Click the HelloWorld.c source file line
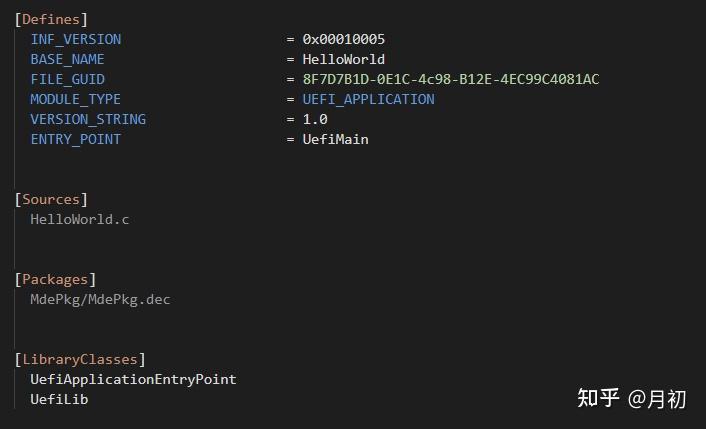Image resolution: width=706 pixels, height=429 pixels. (80, 219)
